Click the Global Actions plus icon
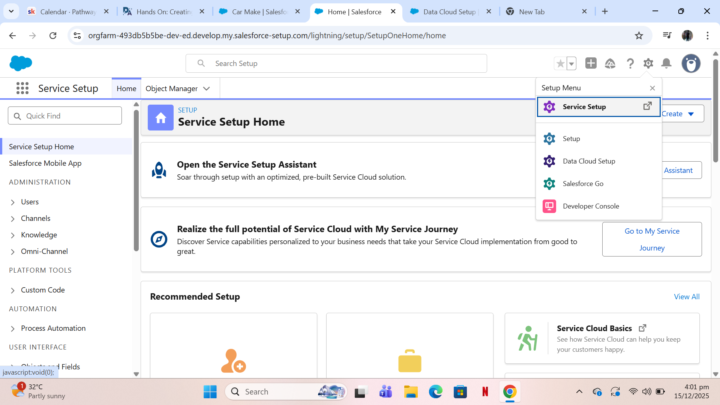Image resolution: width=720 pixels, height=405 pixels. tap(591, 63)
